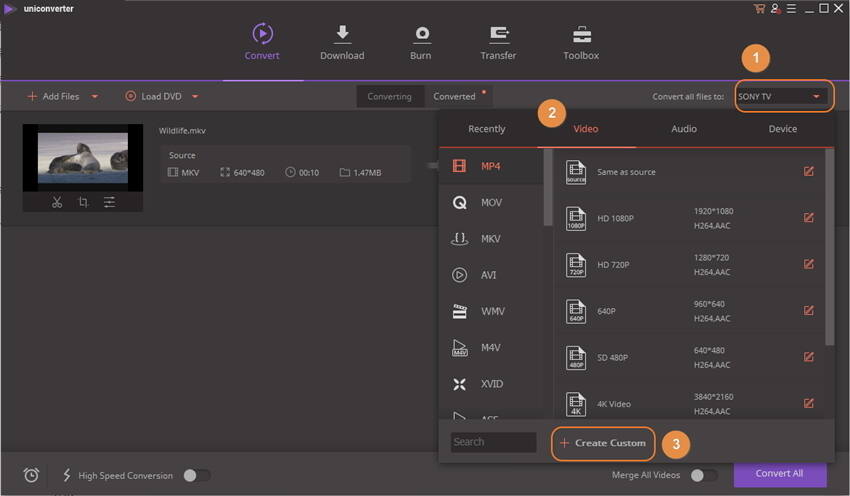Viewport: 850px width, 496px height.
Task: Edit the 4K Video preset
Action: point(808,403)
